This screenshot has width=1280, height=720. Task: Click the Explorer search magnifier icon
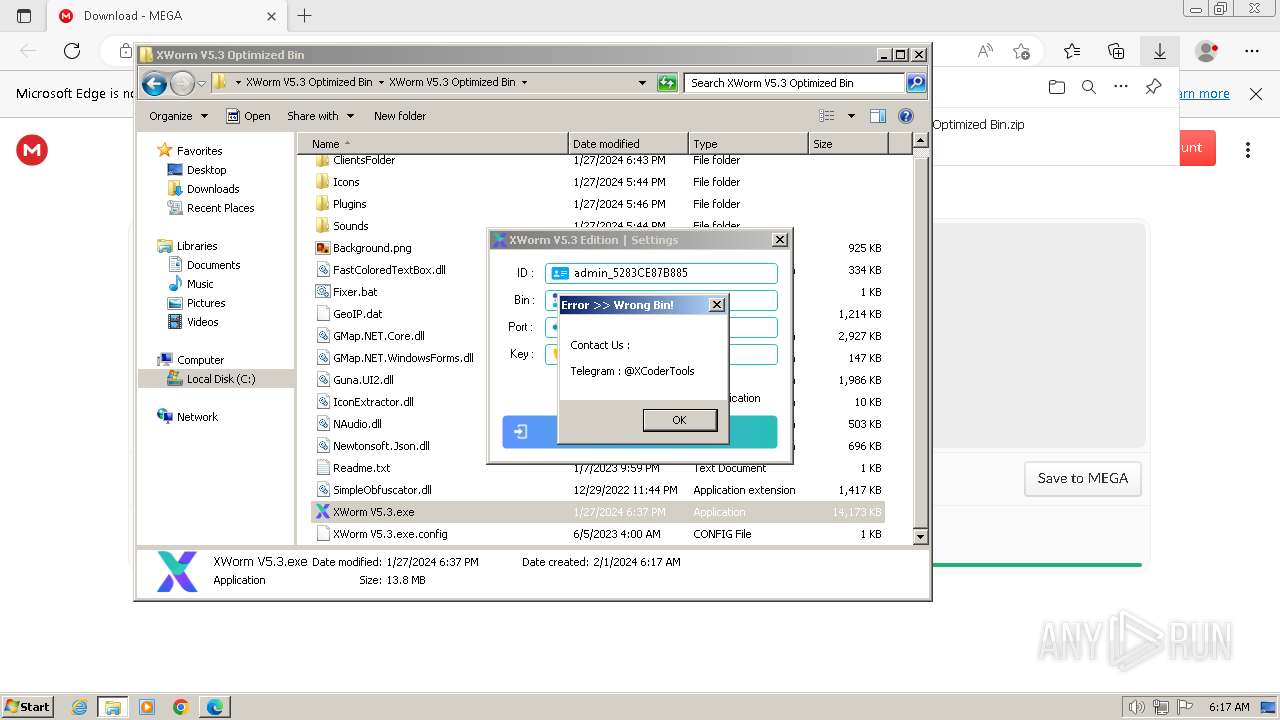[915, 83]
